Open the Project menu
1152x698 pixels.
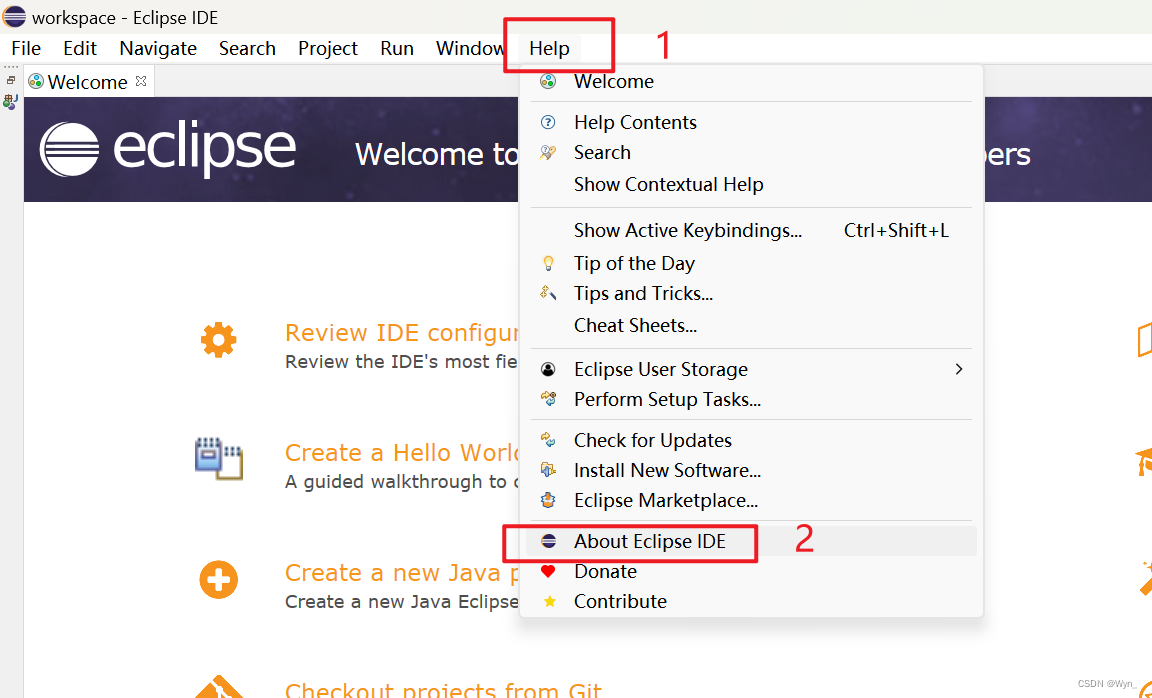click(328, 48)
